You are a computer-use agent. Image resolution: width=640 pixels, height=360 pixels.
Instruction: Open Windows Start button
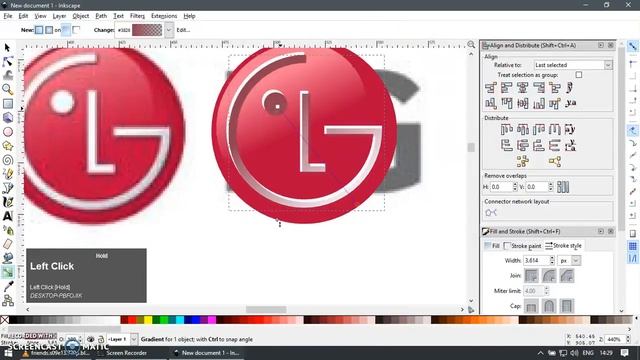tap(8, 353)
